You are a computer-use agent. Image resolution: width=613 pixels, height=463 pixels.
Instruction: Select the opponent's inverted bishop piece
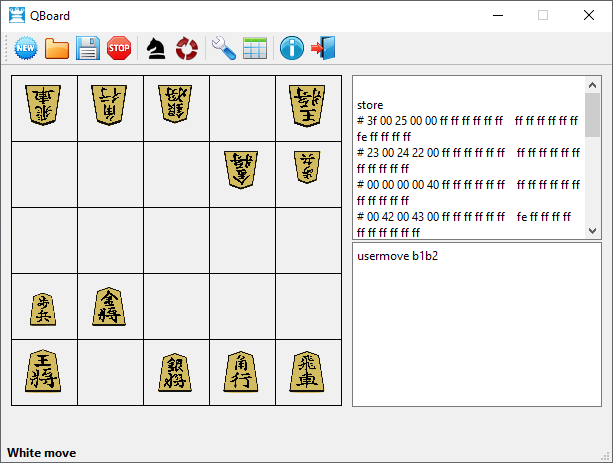(109, 105)
